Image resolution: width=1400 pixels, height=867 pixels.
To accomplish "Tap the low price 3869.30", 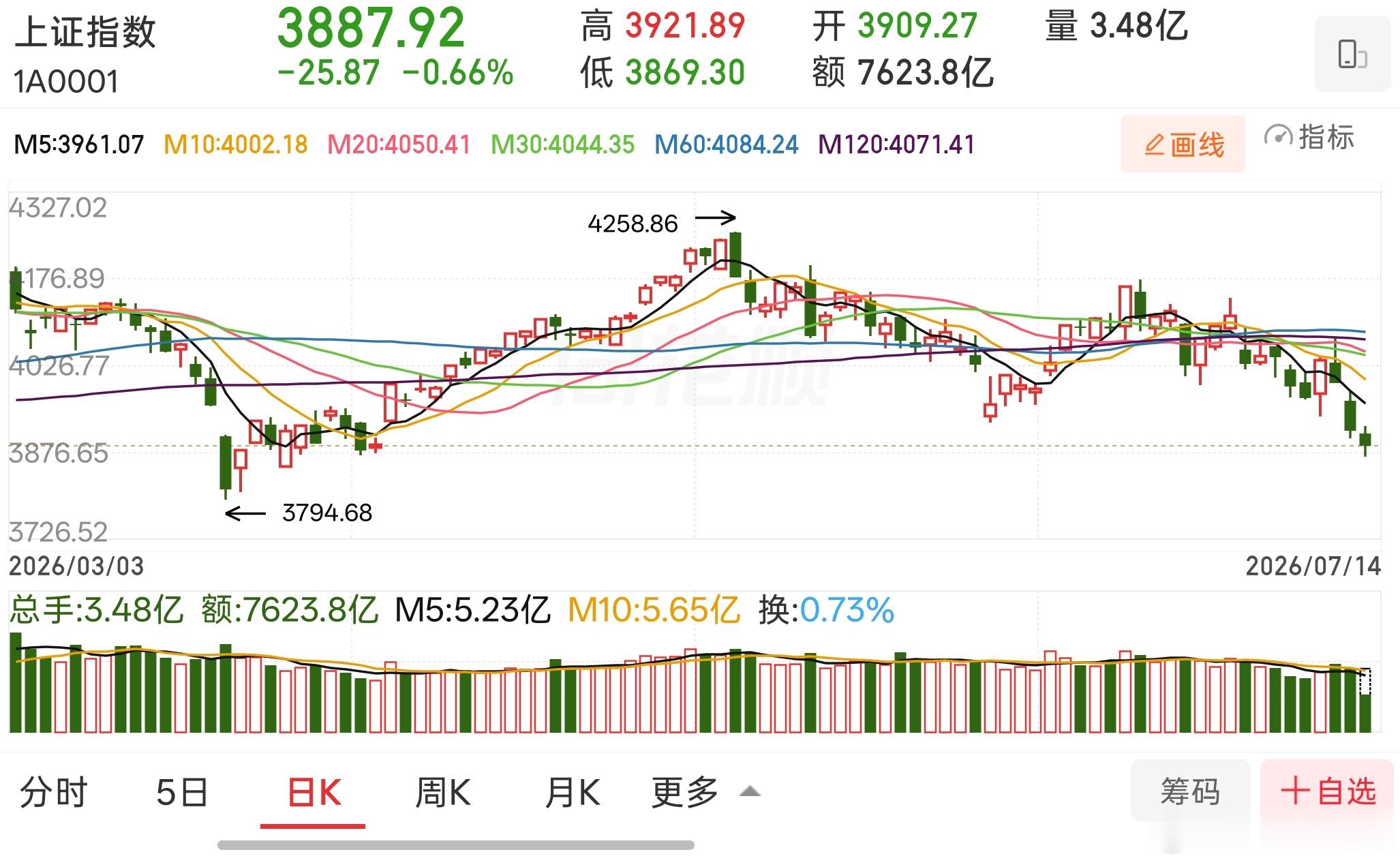I will point(686,72).
